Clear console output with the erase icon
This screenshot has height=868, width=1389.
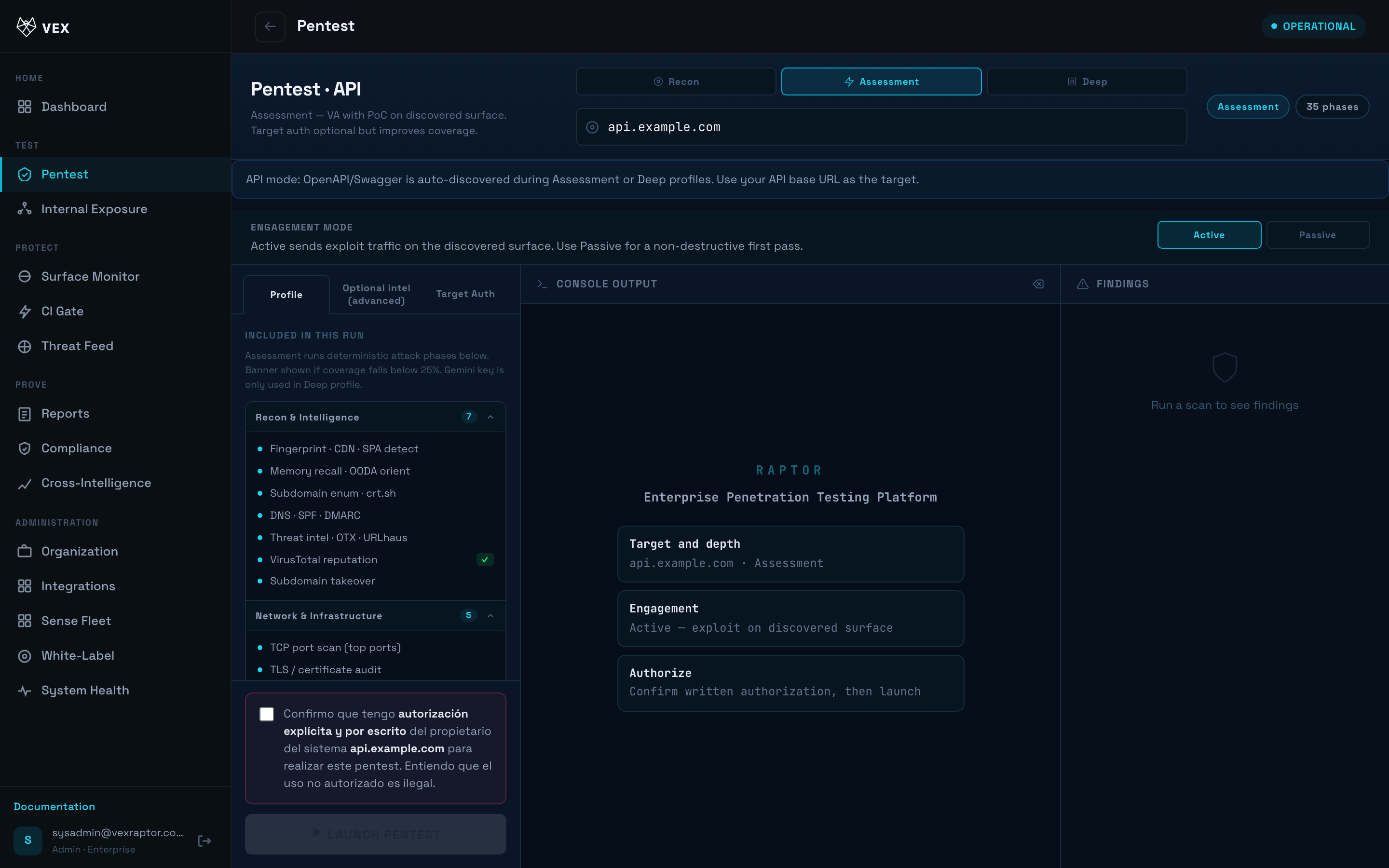tap(1038, 284)
